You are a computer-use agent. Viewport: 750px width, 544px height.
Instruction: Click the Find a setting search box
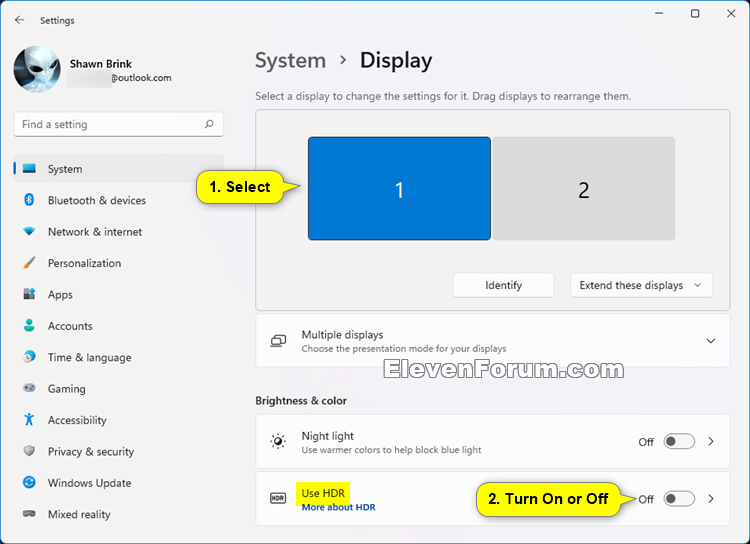point(119,124)
